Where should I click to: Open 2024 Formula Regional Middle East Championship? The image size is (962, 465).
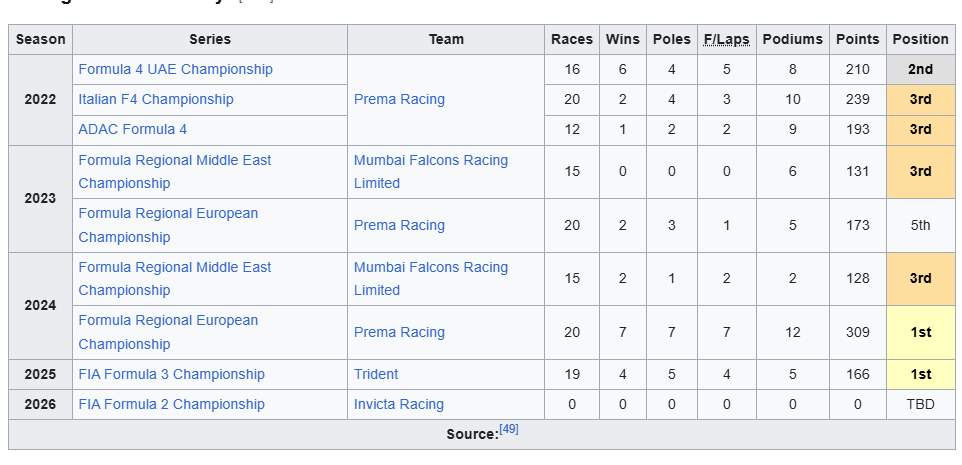pos(174,267)
